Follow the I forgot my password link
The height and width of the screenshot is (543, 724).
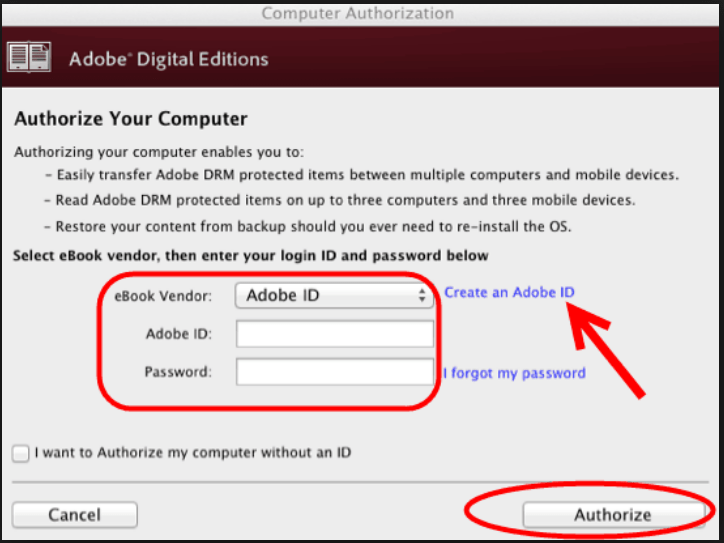click(514, 373)
